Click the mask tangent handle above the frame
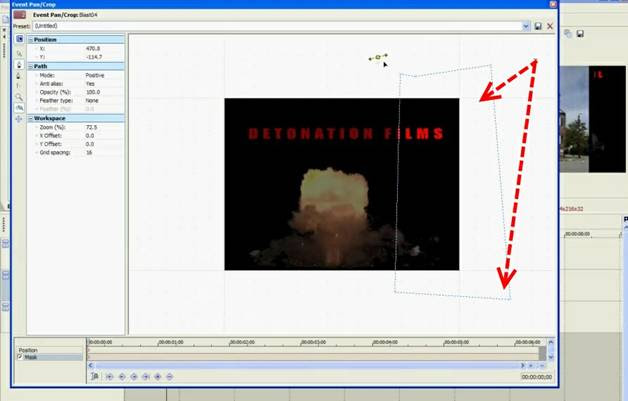This screenshot has width=628, height=401. (378, 57)
